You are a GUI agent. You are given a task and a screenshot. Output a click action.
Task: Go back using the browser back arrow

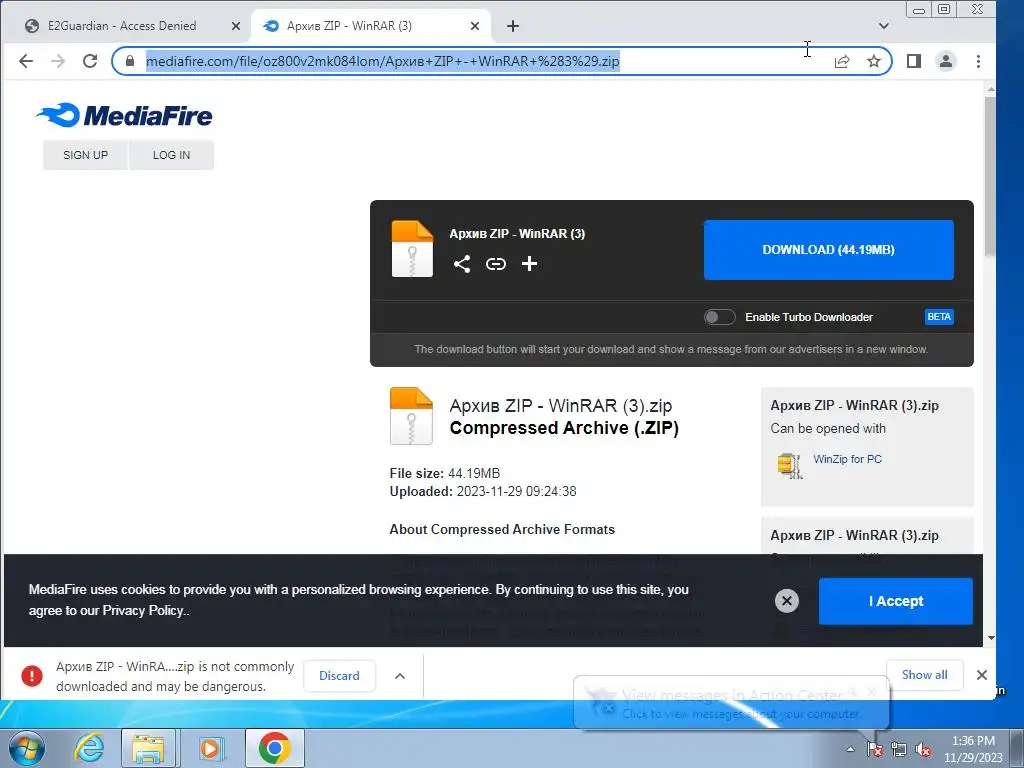tap(25, 61)
